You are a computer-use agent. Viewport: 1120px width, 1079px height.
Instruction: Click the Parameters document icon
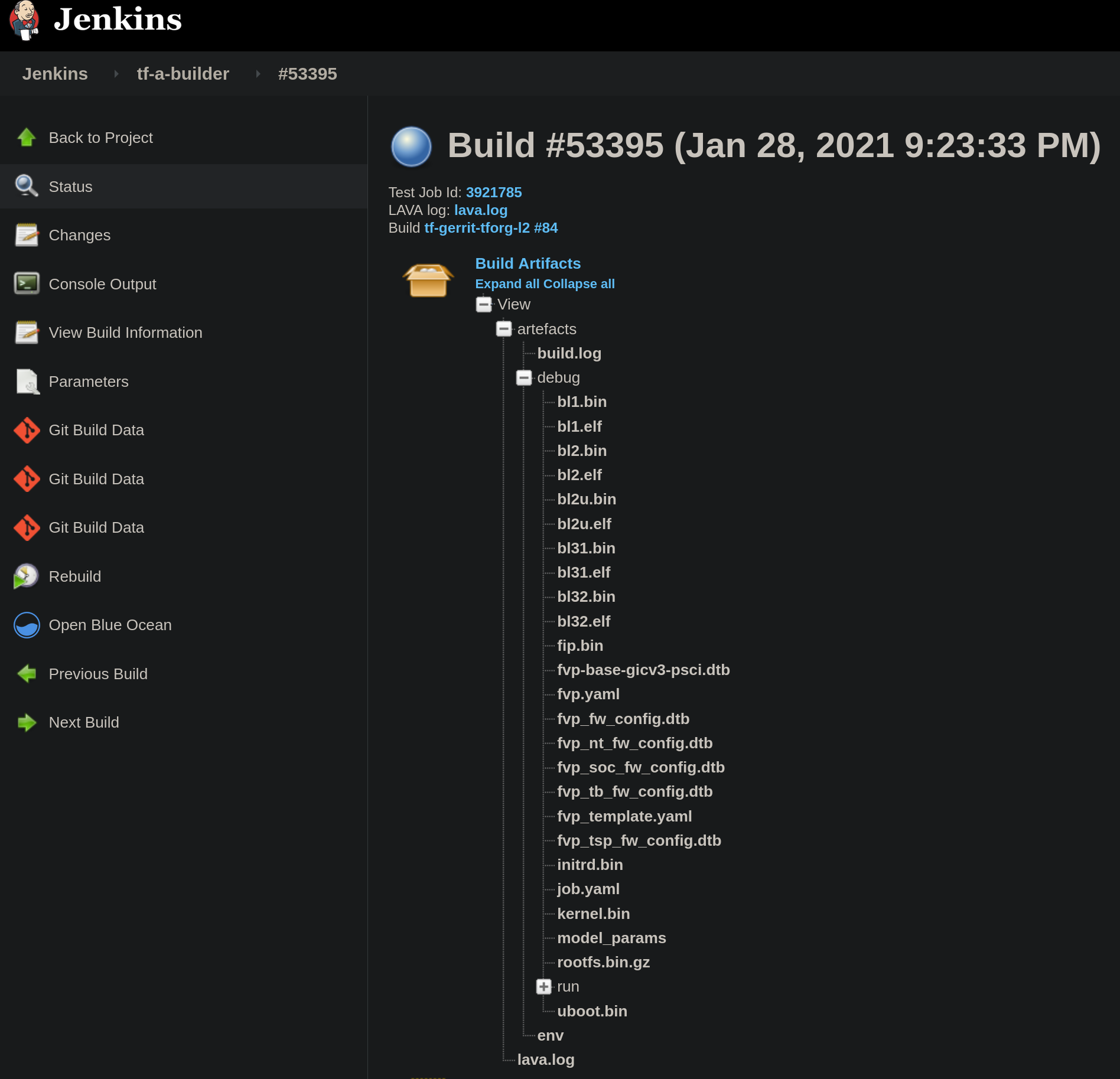[27, 382]
